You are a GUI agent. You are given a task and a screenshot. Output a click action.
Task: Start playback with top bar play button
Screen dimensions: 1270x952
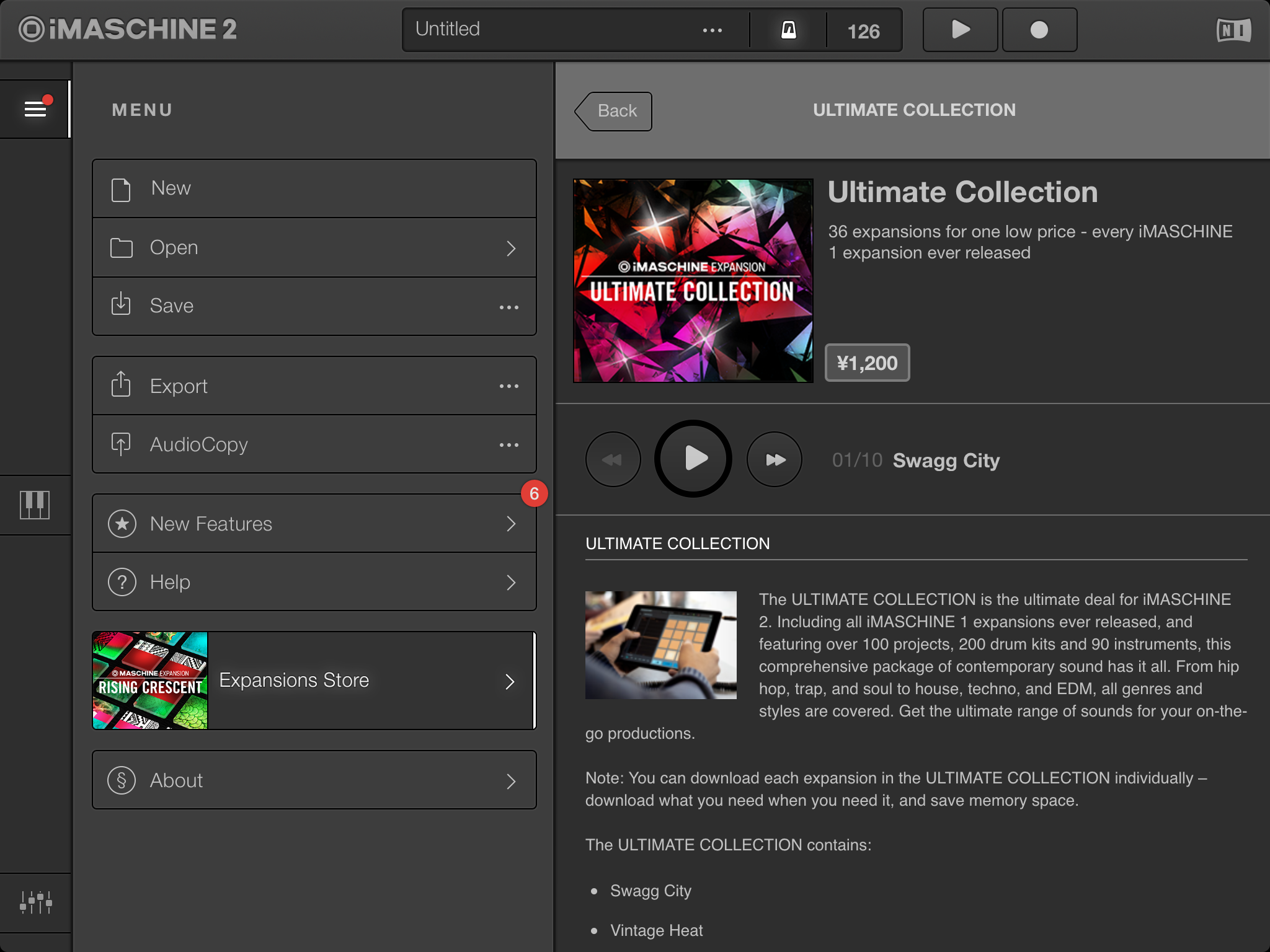click(x=960, y=30)
